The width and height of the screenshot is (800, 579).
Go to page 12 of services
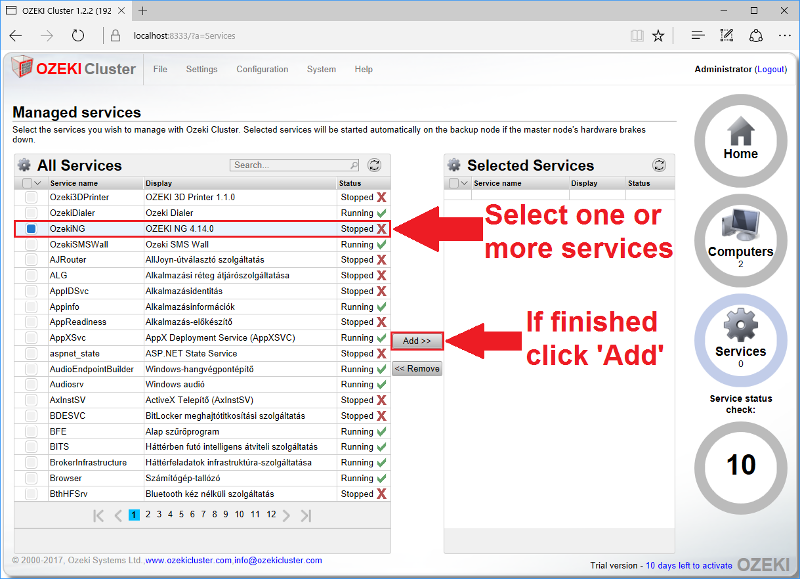(x=271, y=514)
